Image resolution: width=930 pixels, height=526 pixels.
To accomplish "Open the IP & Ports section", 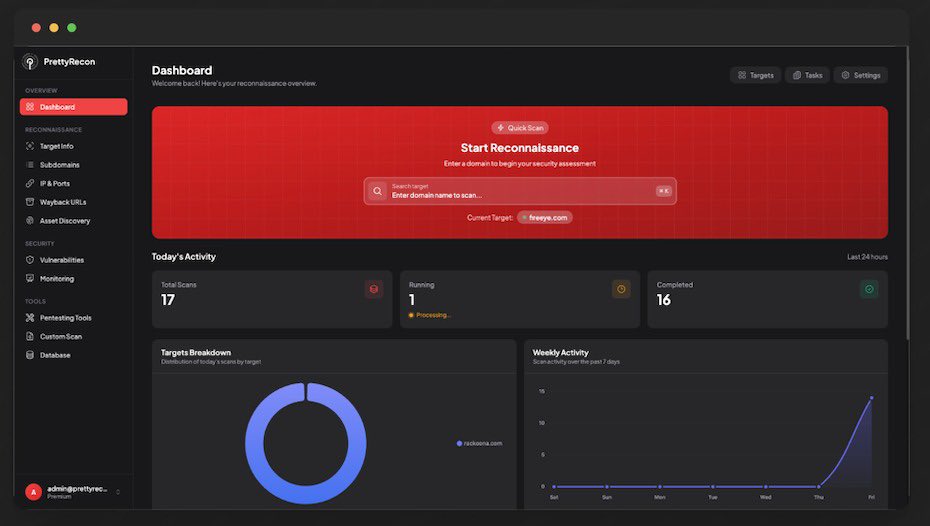I will click(74, 183).
